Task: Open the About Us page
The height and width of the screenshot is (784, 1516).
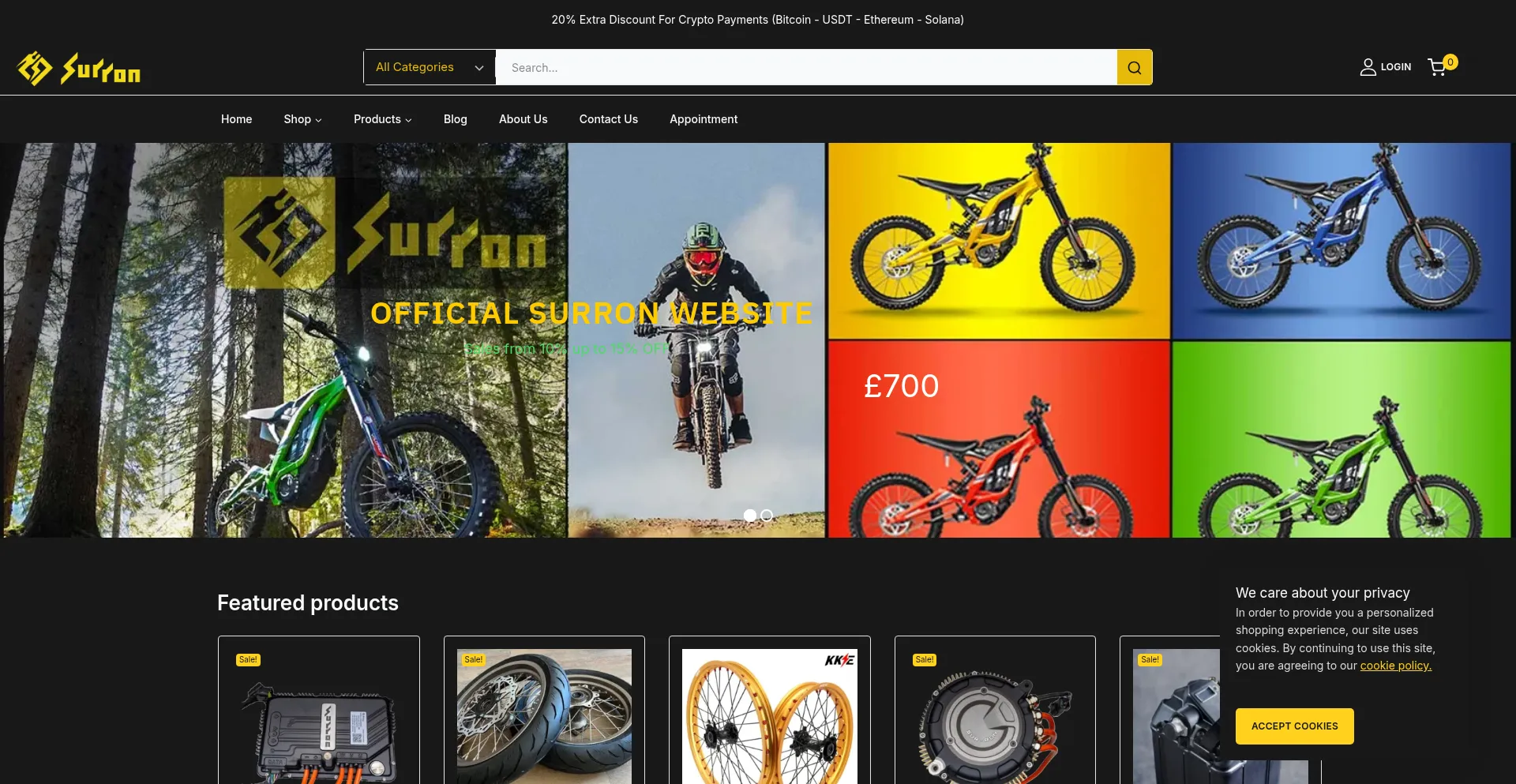Action: click(x=523, y=119)
